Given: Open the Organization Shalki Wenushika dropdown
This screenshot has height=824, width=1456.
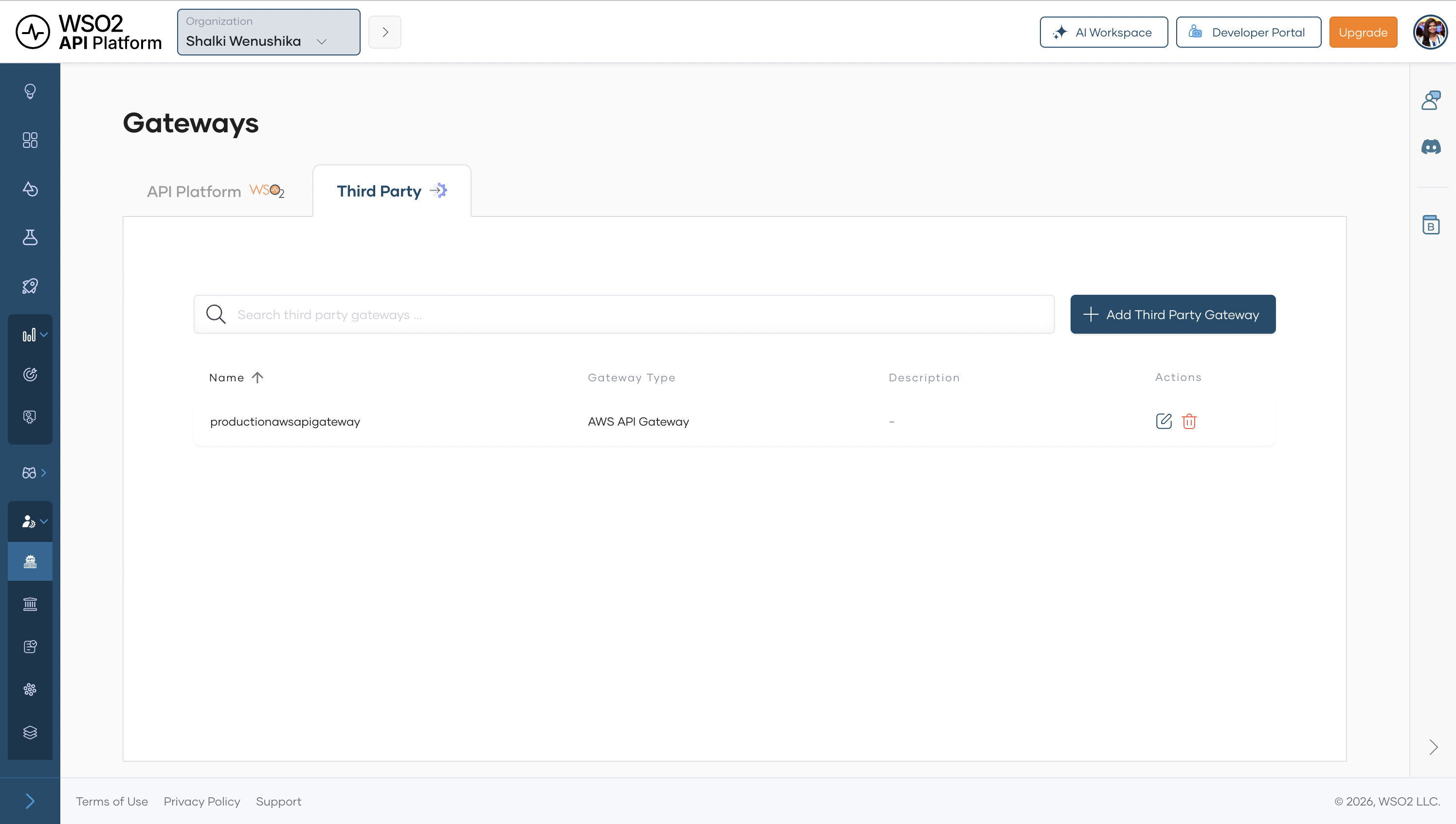Looking at the screenshot, I should coord(269,32).
